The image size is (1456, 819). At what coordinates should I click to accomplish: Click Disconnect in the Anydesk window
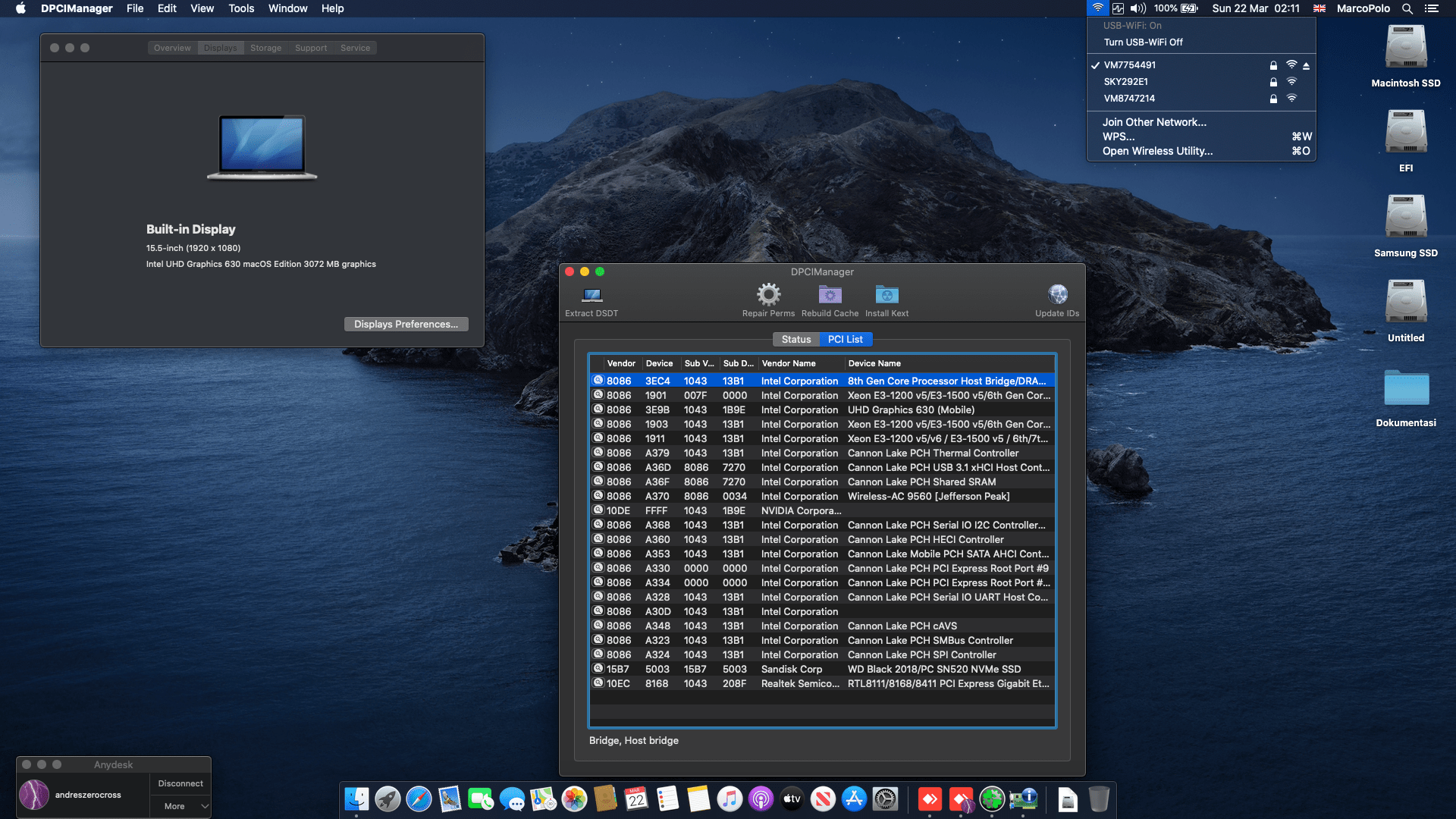(180, 783)
